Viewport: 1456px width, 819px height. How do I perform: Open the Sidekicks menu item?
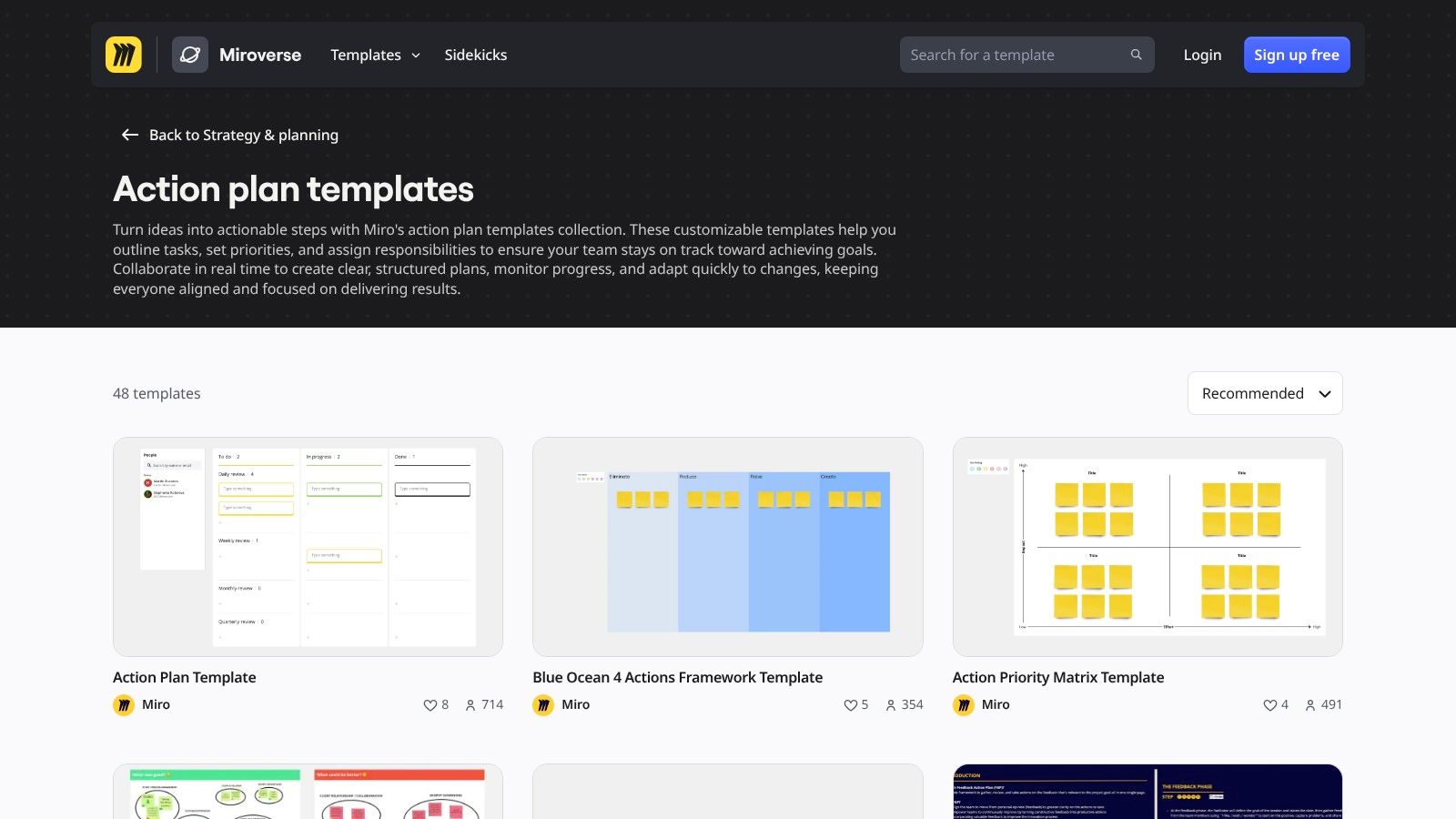click(x=476, y=55)
